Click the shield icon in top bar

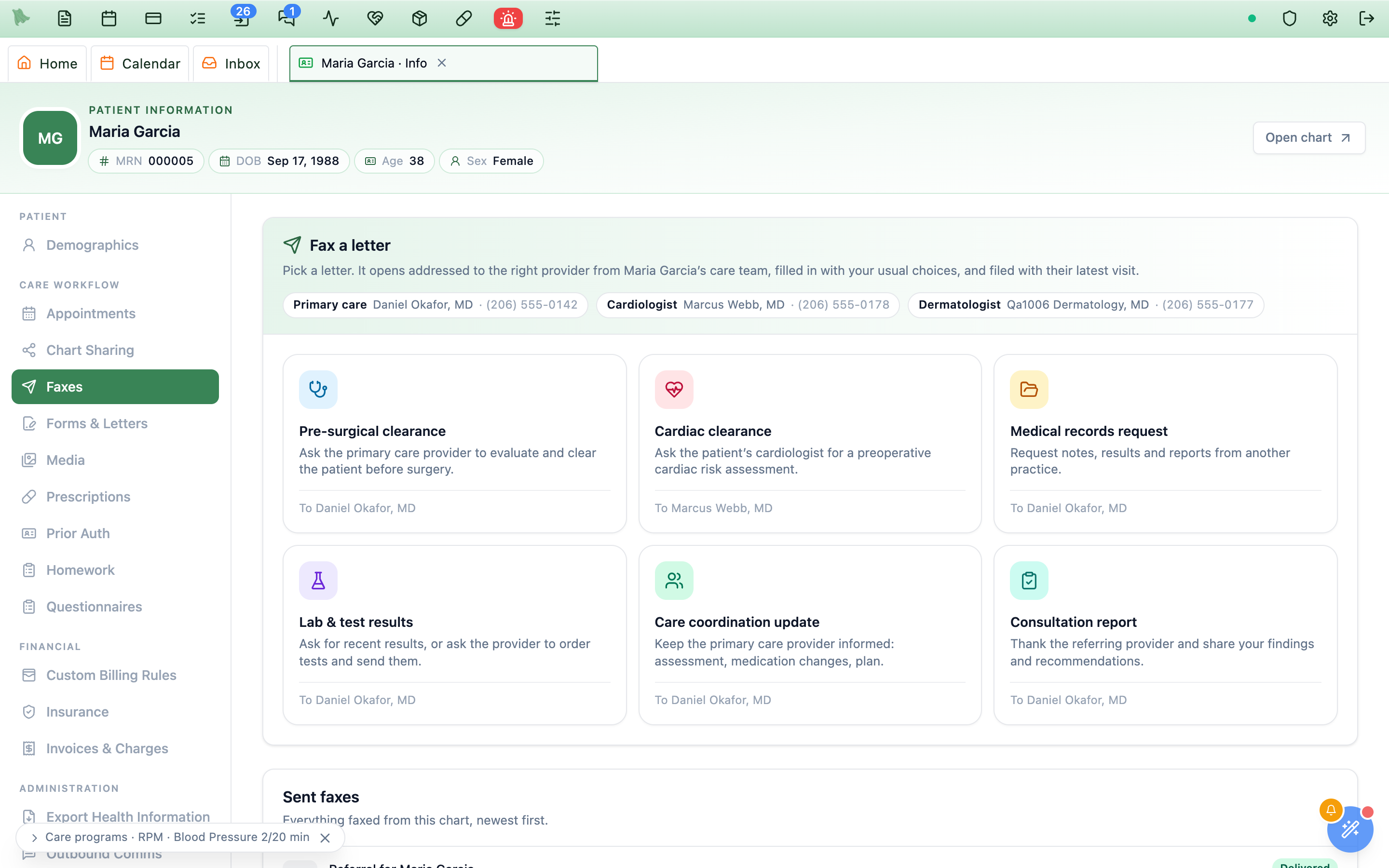coord(1290,18)
